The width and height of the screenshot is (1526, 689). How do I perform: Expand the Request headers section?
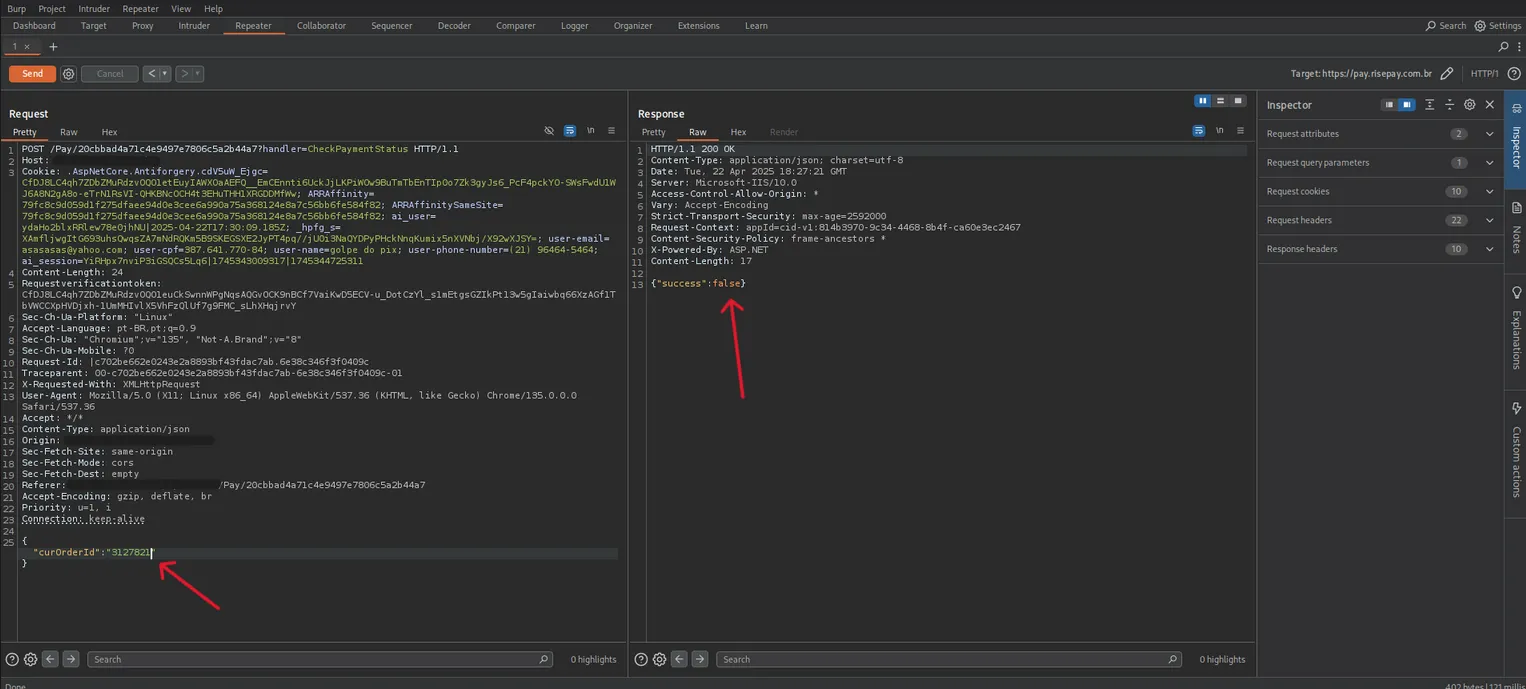[x=1489, y=220]
